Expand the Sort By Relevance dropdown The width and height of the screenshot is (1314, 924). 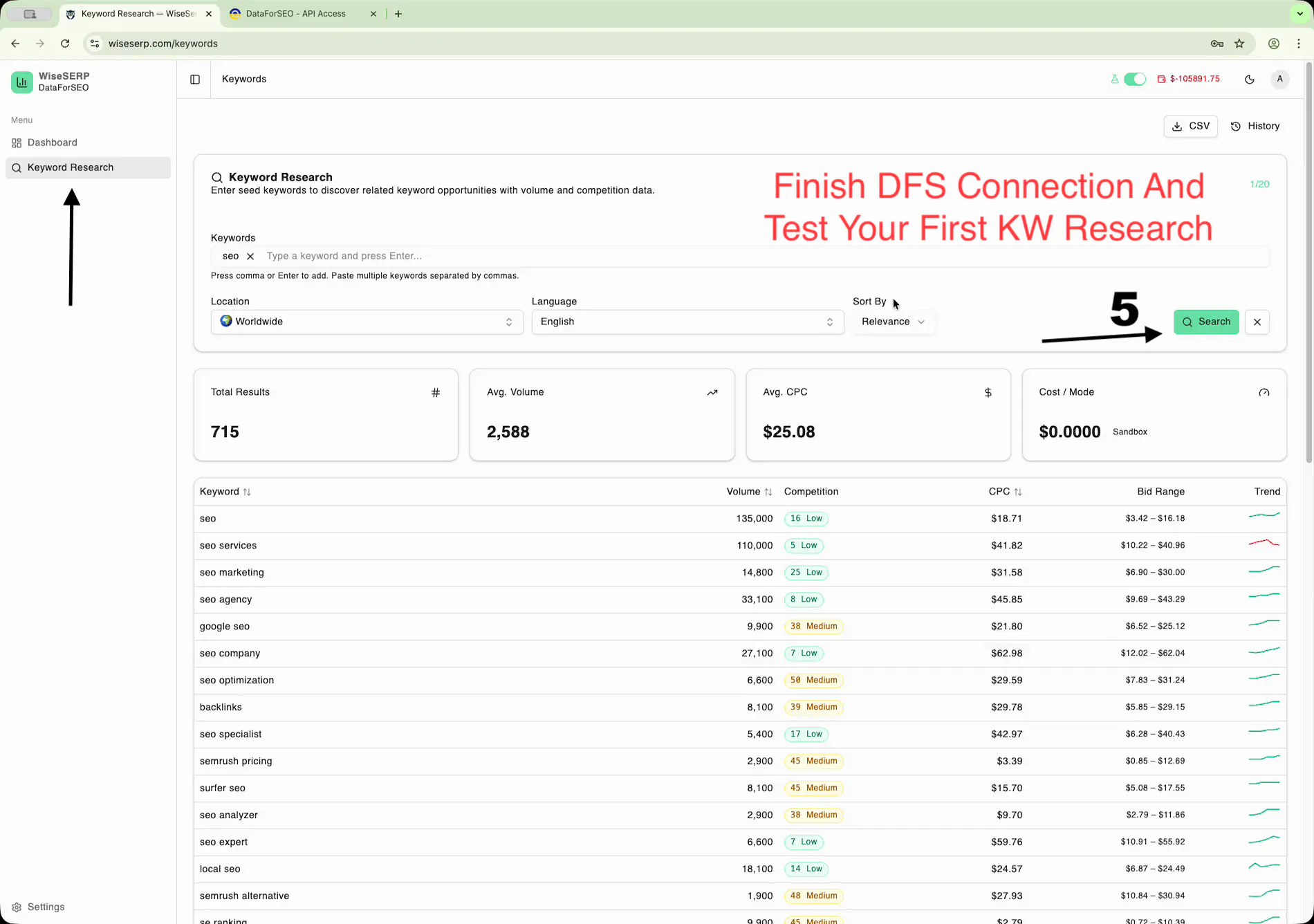[893, 322]
